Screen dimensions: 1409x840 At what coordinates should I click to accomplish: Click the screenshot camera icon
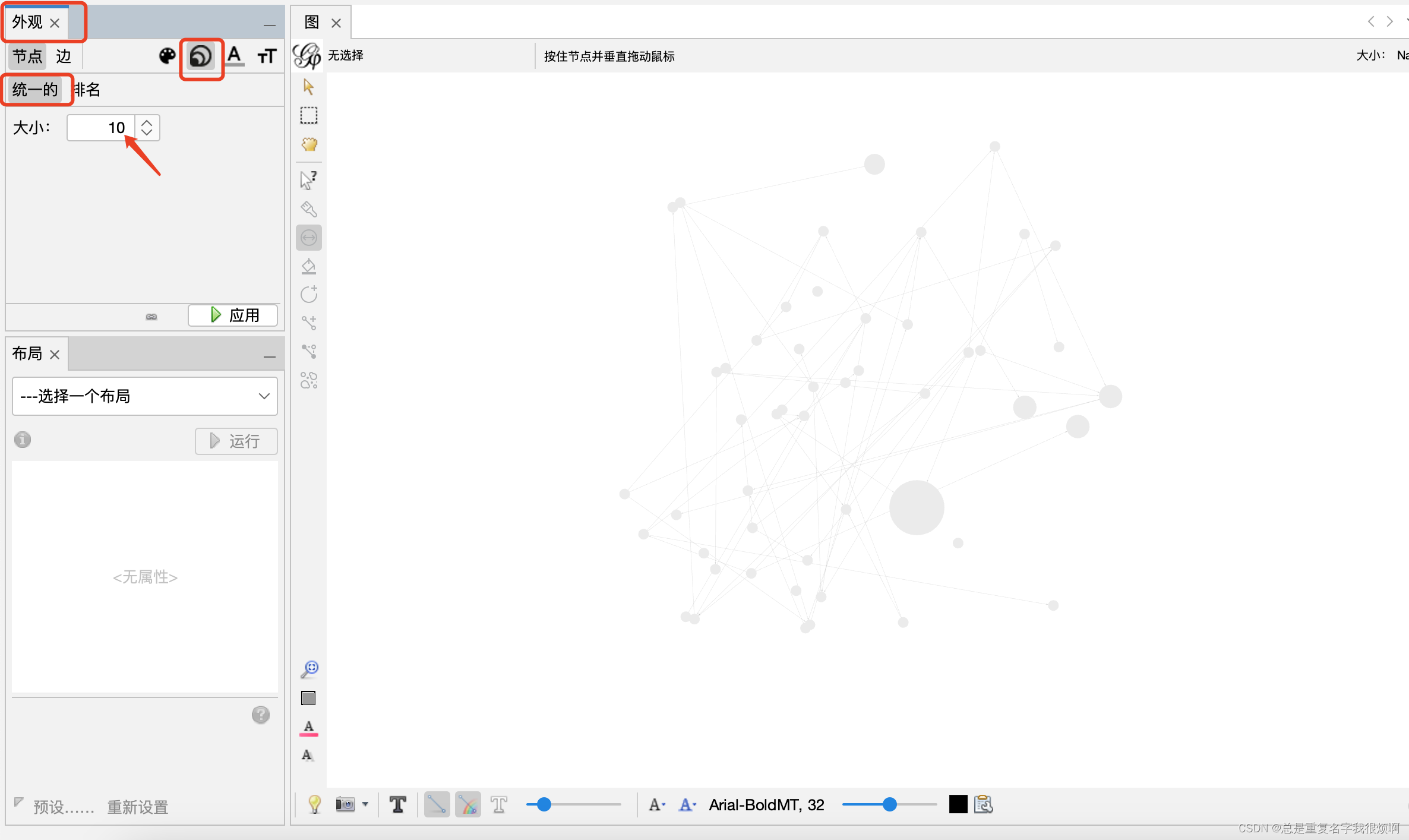pyautogui.click(x=345, y=804)
